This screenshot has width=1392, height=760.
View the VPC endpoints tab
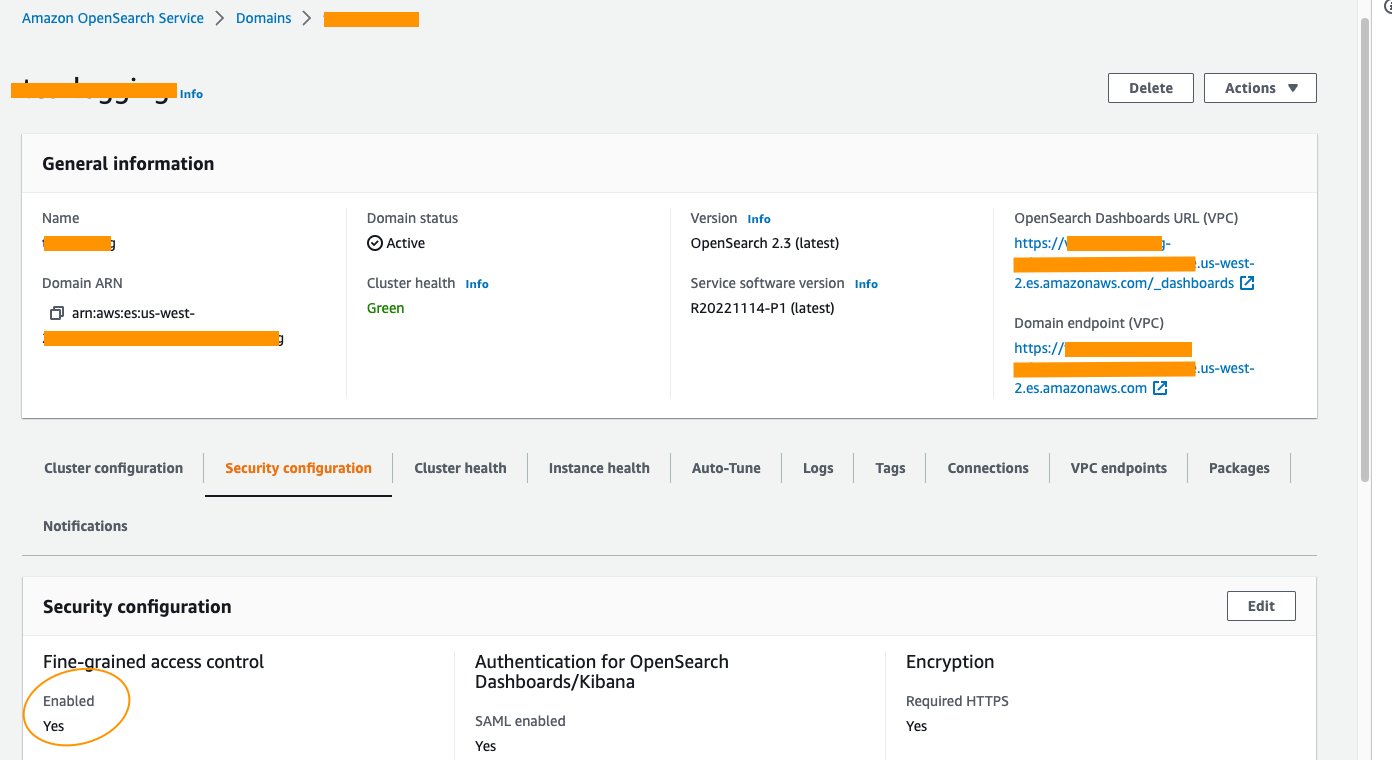coord(1118,468)
